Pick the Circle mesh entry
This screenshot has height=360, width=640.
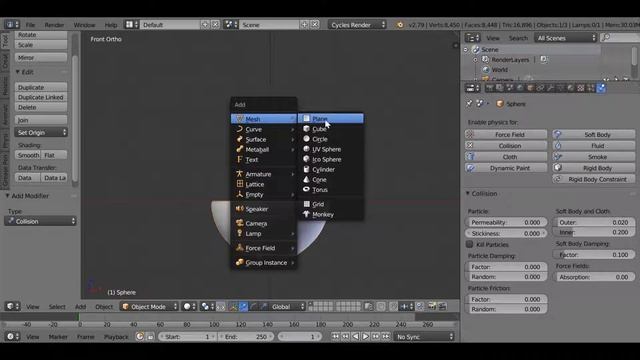(331, 139)
